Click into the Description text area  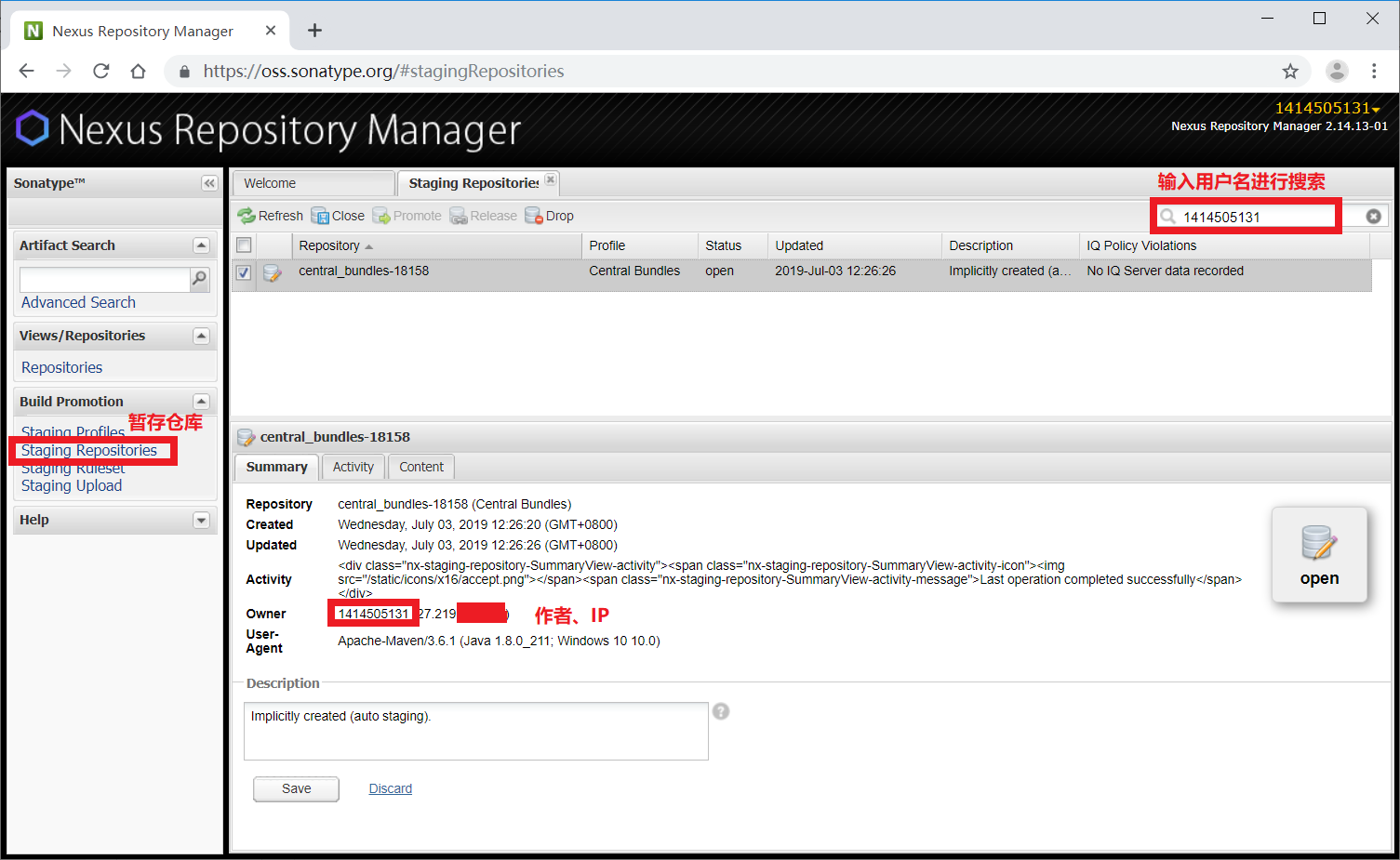point(476,731)
